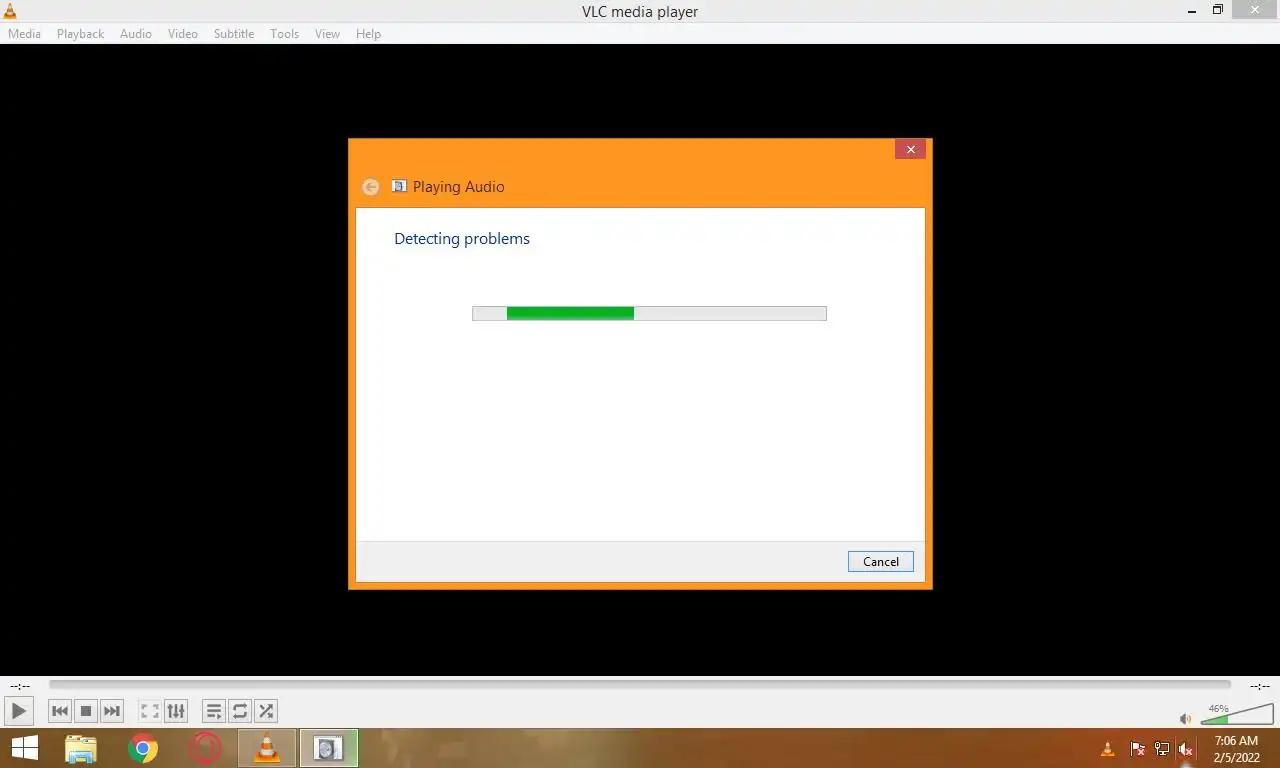Toggle random shuffle playback

[266, 711]
